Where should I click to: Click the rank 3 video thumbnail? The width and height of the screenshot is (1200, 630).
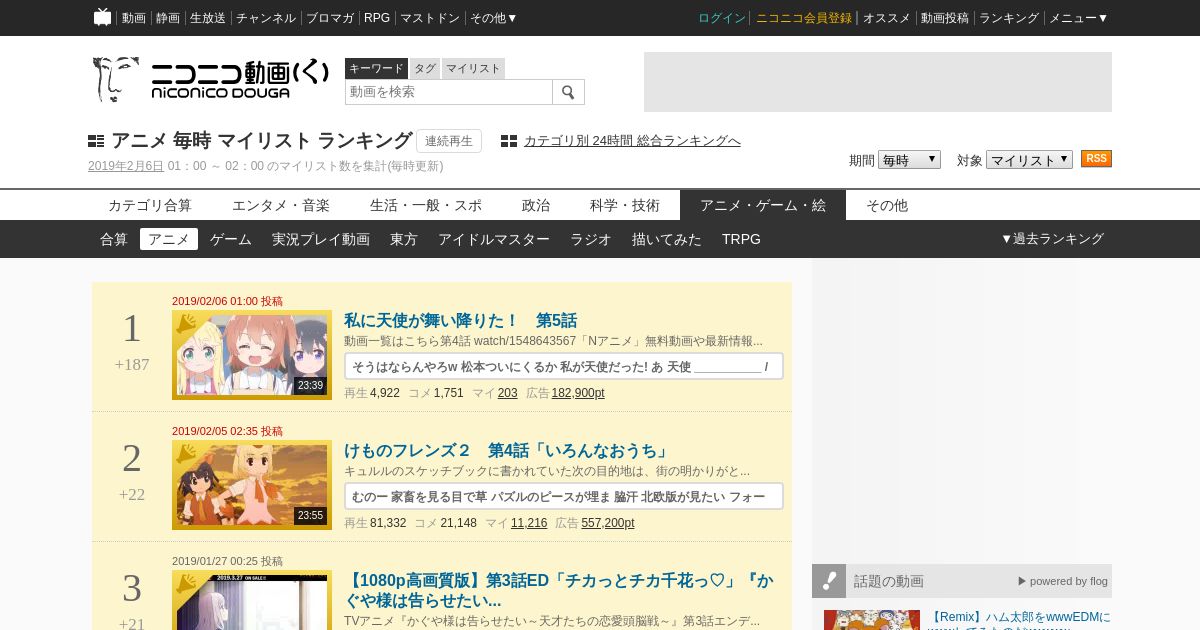pos(252,600)
